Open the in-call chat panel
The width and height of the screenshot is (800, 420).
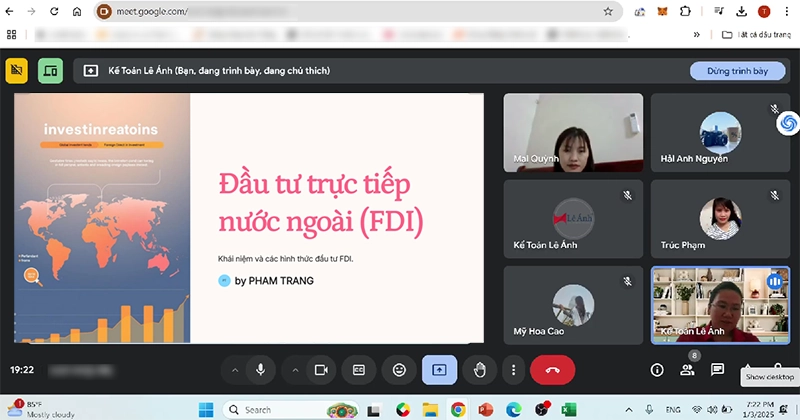pos(717,369)
